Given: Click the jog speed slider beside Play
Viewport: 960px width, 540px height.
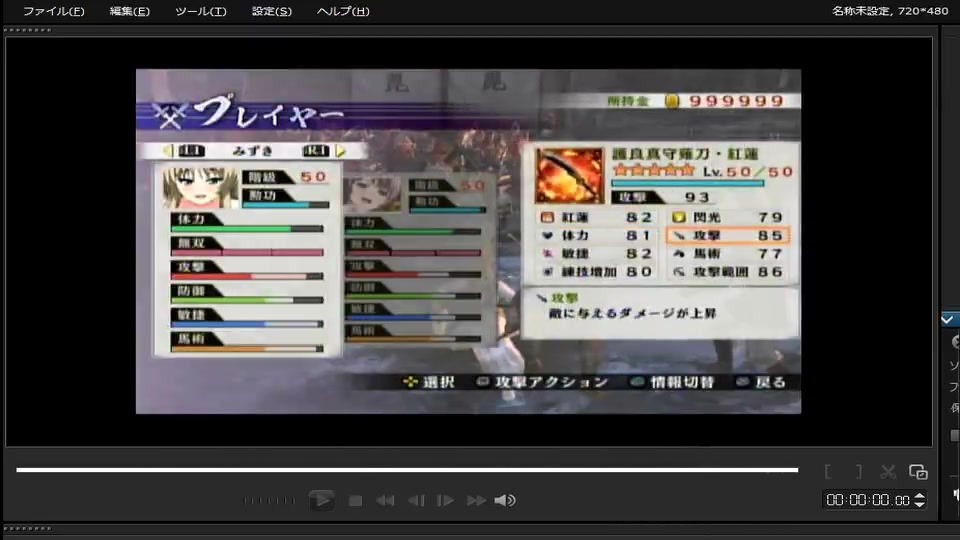Looking at the screenshot, I should 269,501.
